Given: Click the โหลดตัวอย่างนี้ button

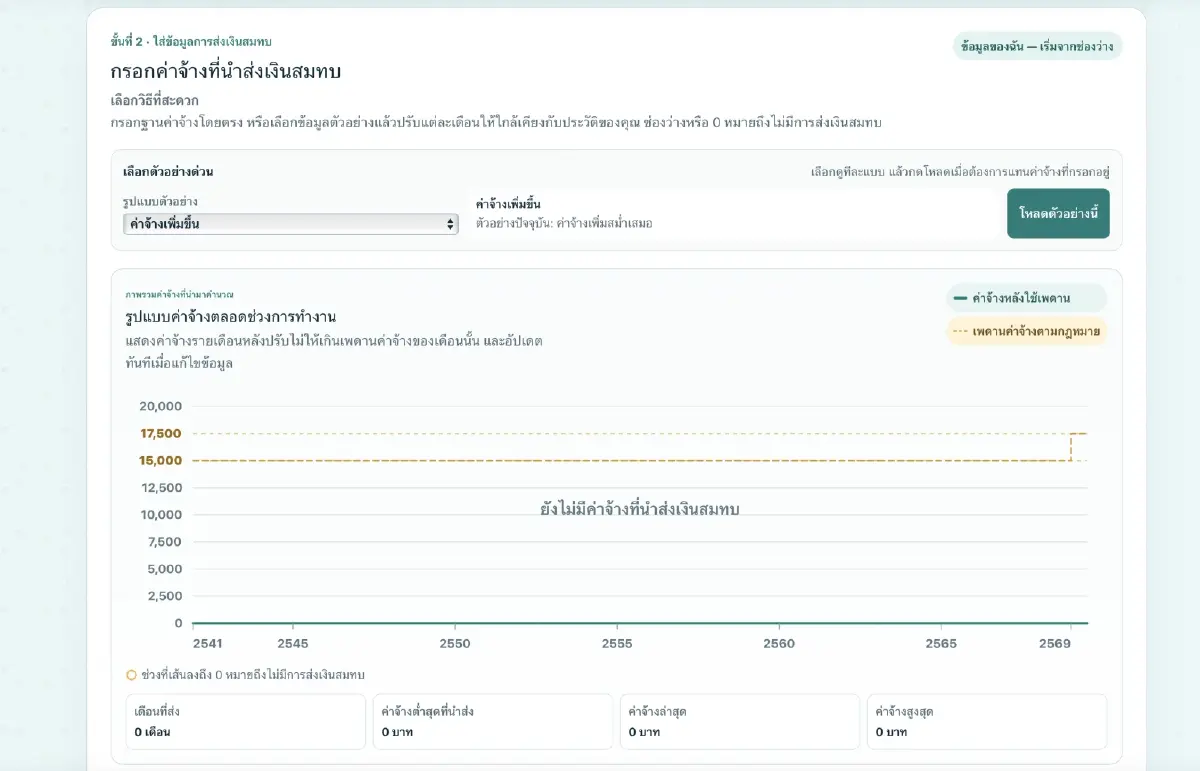Looking at the screenshot, I should pos(1058,214).
